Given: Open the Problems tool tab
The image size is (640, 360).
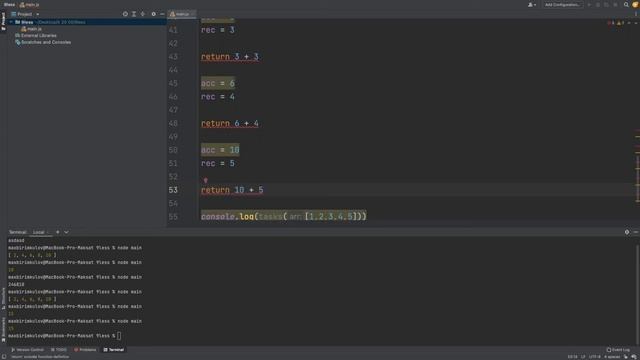Looking at the screenshot, I should point(85,349).
